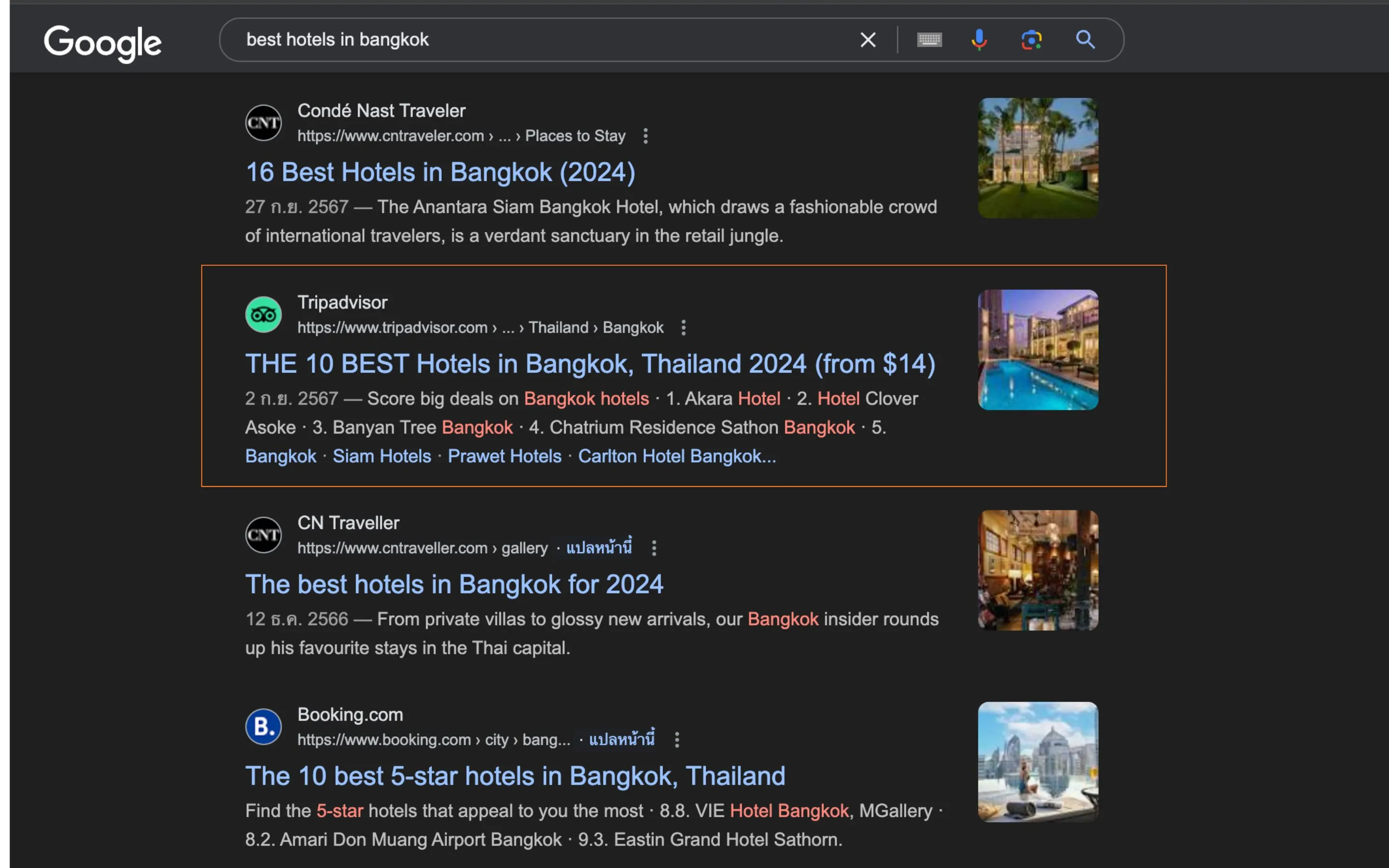Click 'Booking.com' site name text

[x=350, y=715]
